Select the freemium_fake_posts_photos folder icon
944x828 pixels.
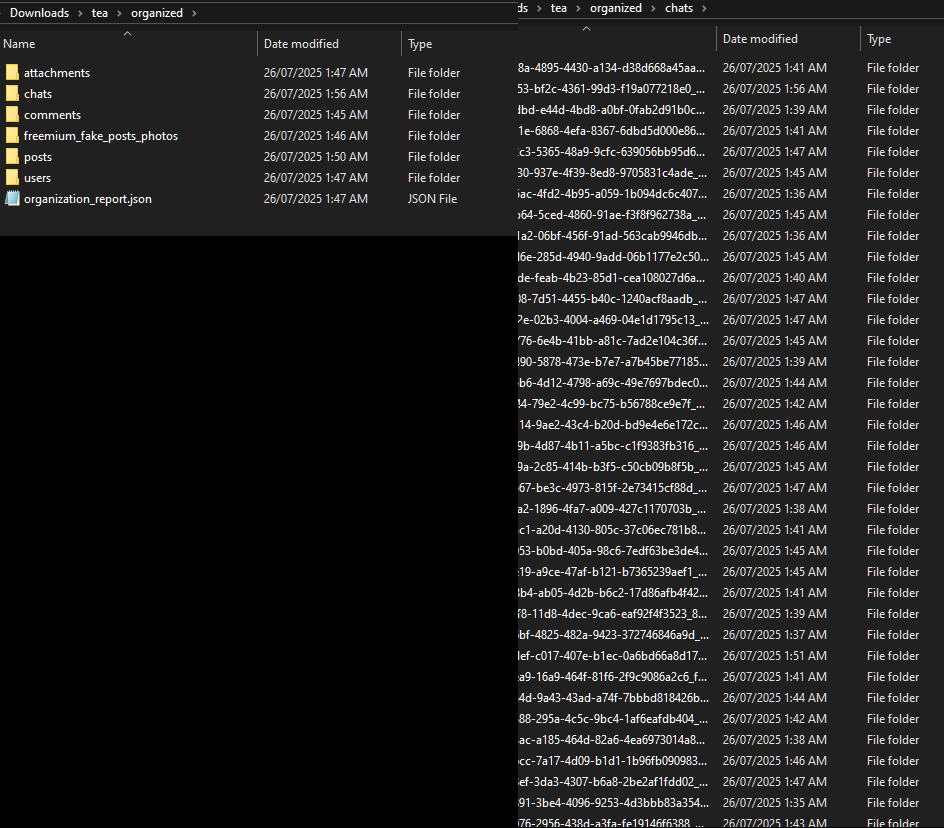point(12,135)
